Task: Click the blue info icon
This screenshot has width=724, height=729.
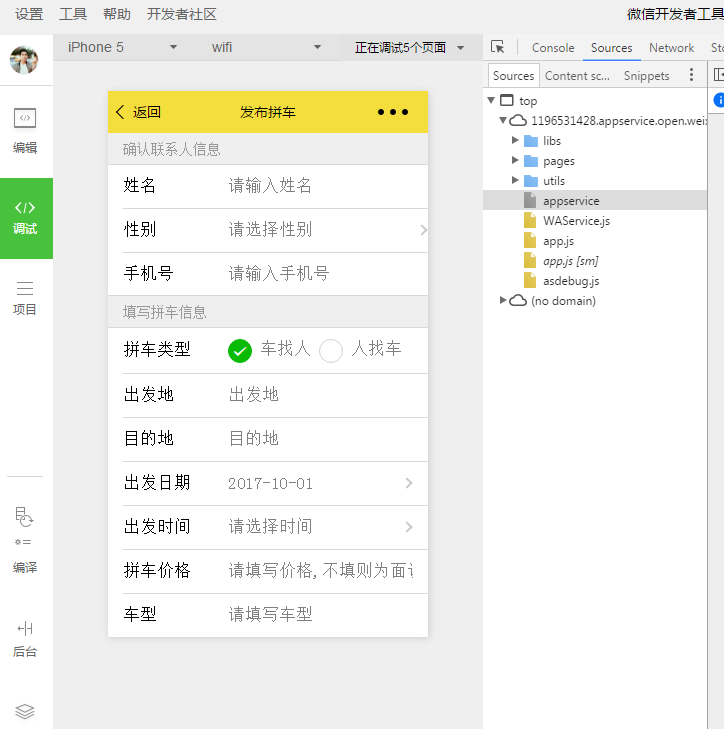Action: (719, 100)
